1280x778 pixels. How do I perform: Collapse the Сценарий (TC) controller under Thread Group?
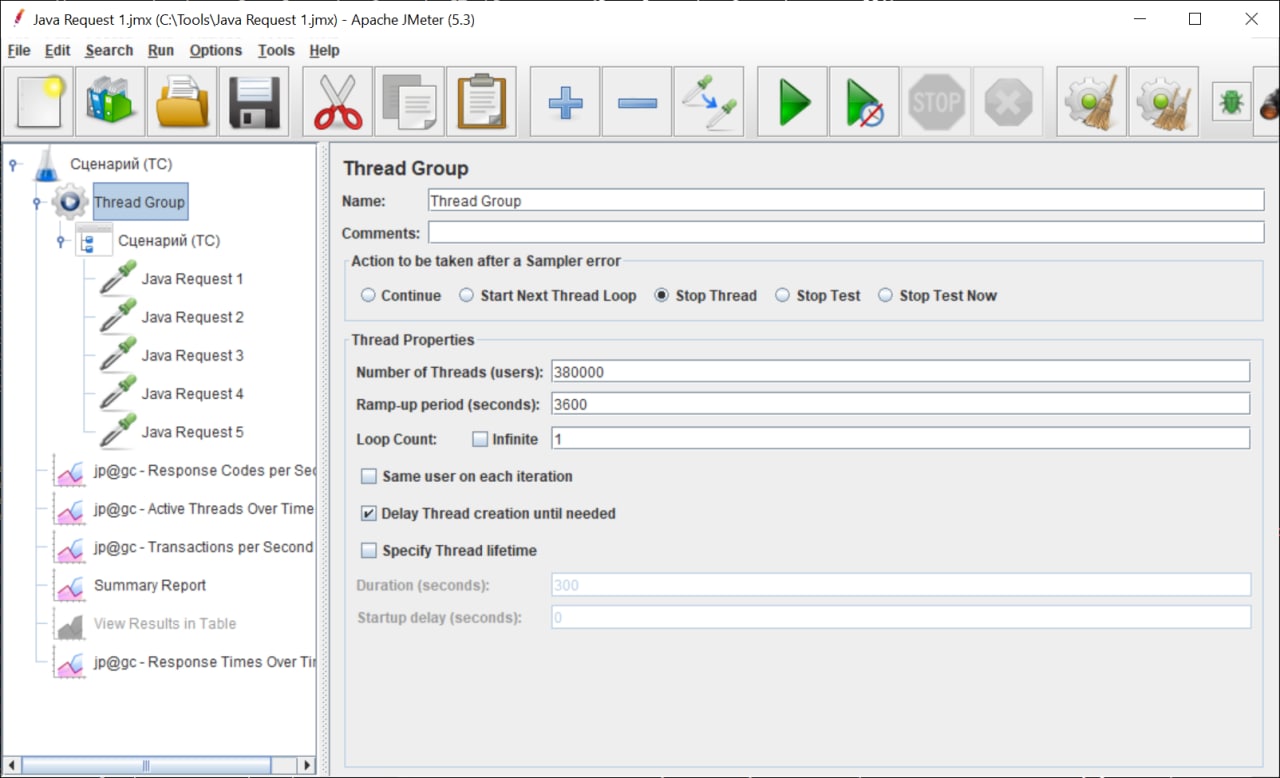click(61, 241)
